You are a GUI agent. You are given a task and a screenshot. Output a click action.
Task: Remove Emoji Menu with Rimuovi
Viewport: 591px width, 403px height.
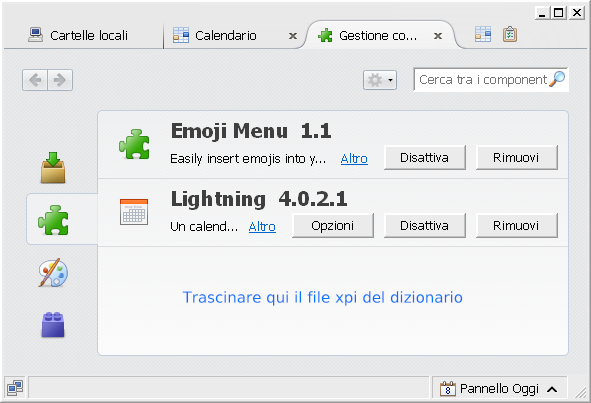(x=516, y=158)
